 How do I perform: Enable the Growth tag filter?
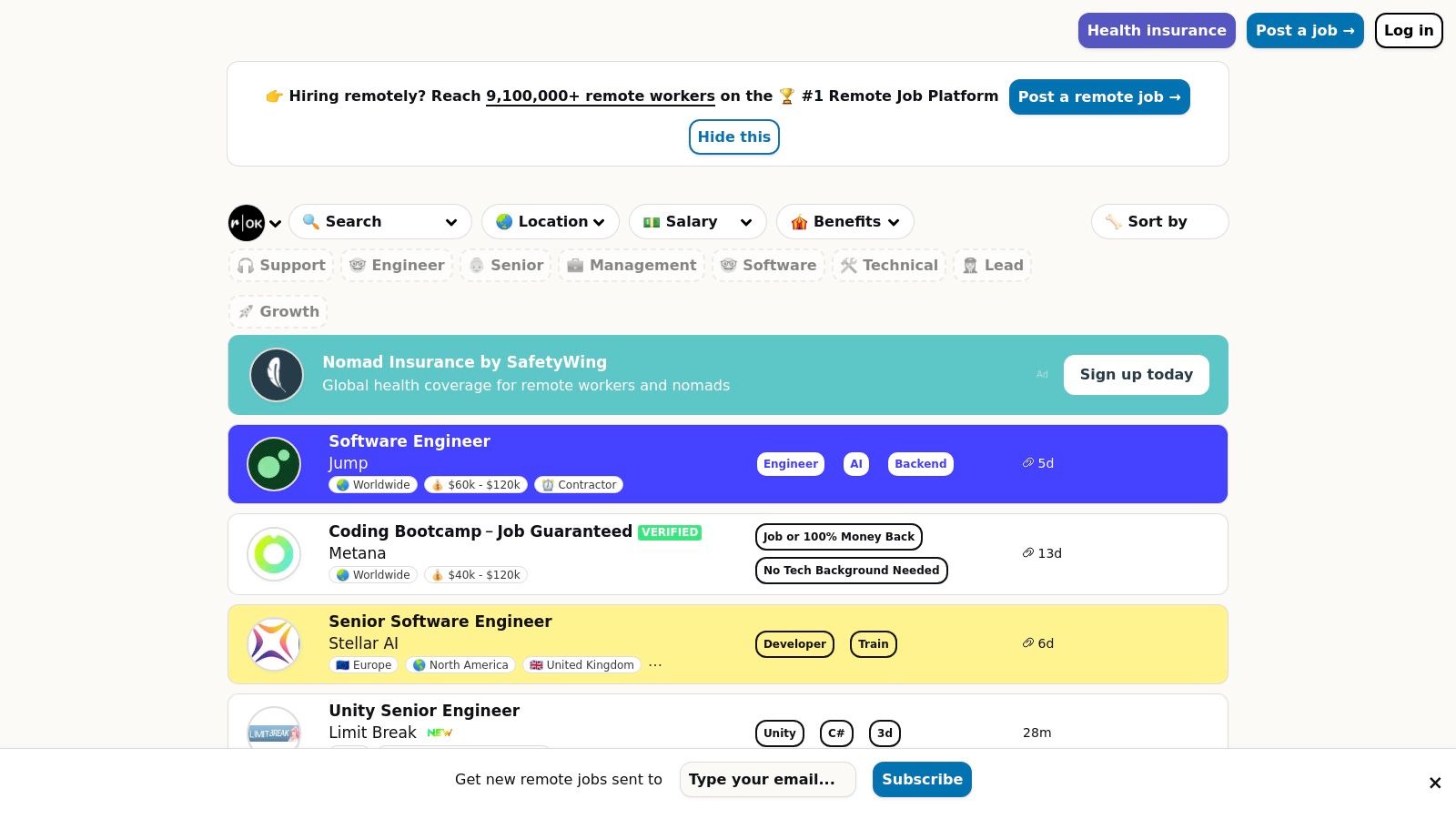(x=278, y=312)
